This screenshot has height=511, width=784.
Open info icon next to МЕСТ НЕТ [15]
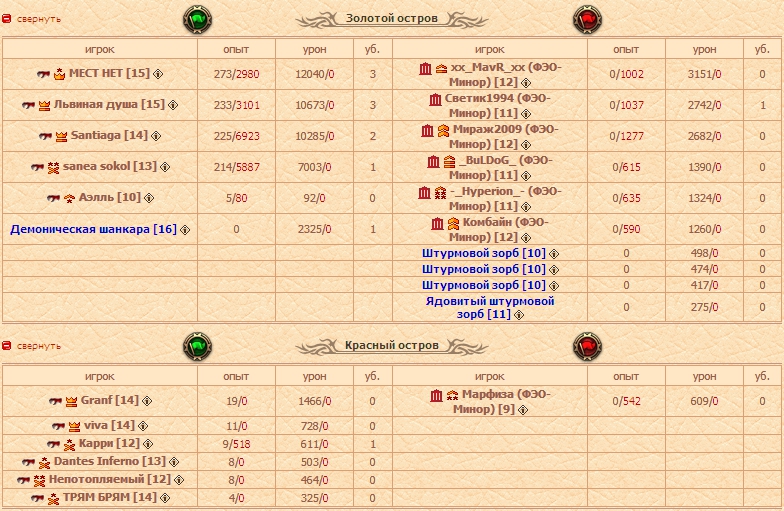[x=158, y=74]
